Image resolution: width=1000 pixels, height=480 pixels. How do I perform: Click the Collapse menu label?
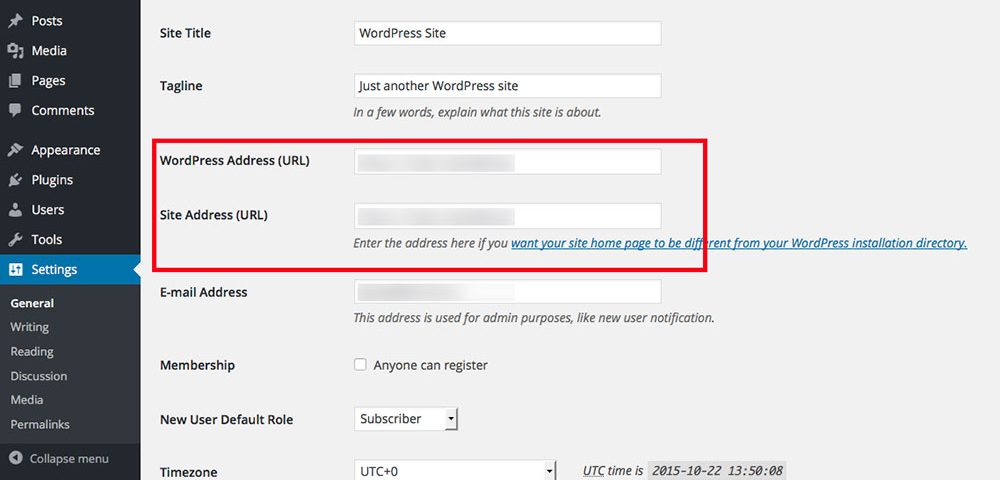pos(69,459)
